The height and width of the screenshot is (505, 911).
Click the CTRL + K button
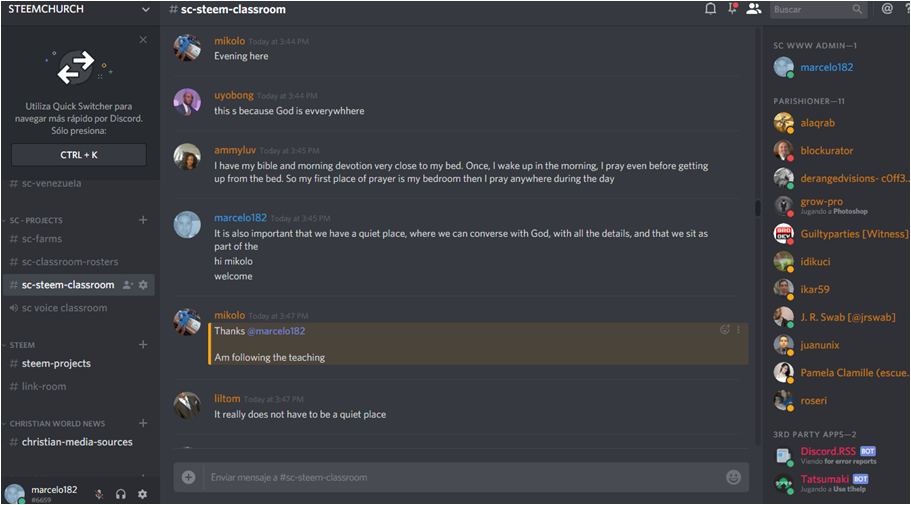[x=78, y=155]
